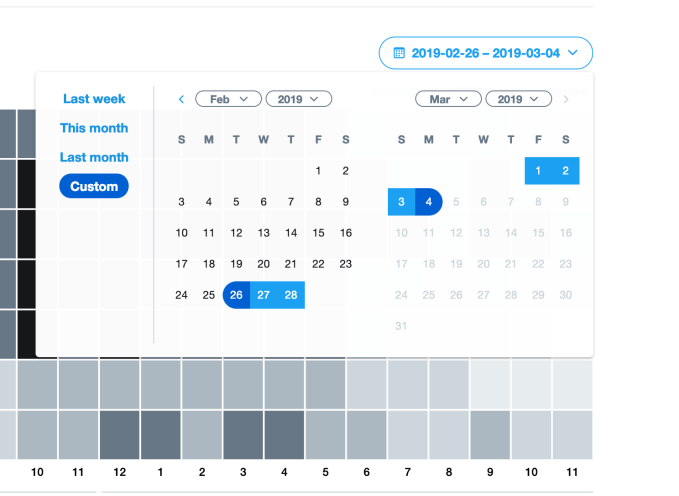The width and height of the screenshot is (679, 496).
Task: Select the Last week preset
Action: point(94,99)
